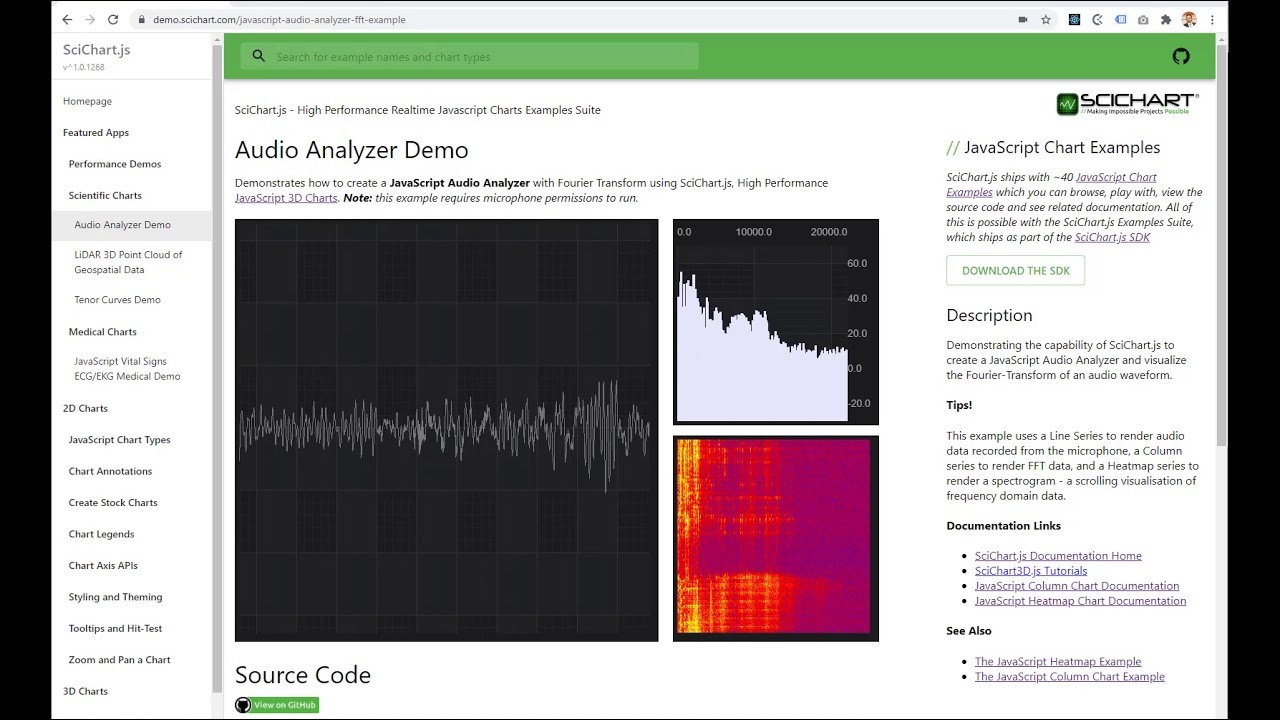Screen dimensions: 1280x720
Task: Click the page vertical scrollbar
Action: (x=1221, y=245)
